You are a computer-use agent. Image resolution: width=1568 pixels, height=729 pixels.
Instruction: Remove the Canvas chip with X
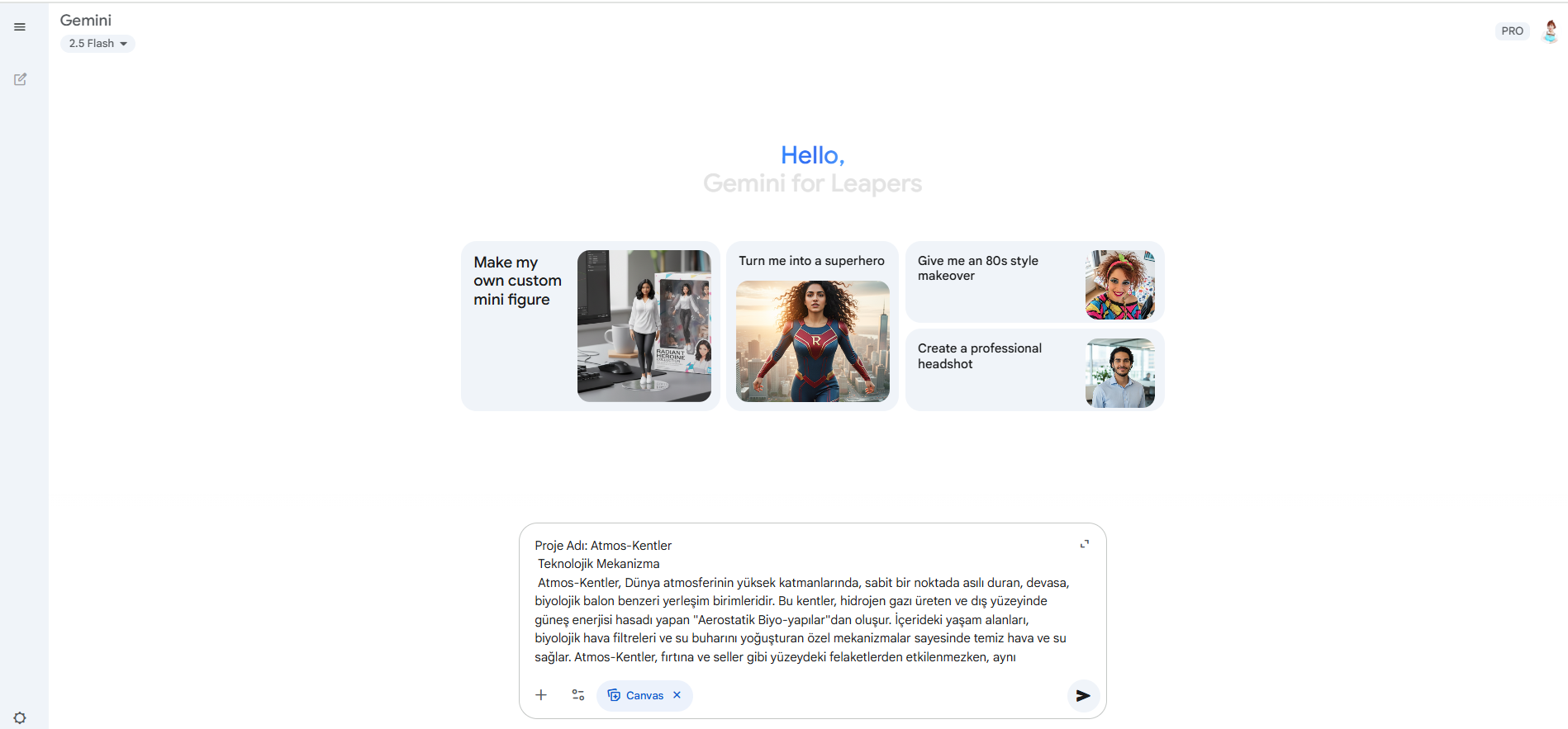pyautogui.click(x=677, y=695)
